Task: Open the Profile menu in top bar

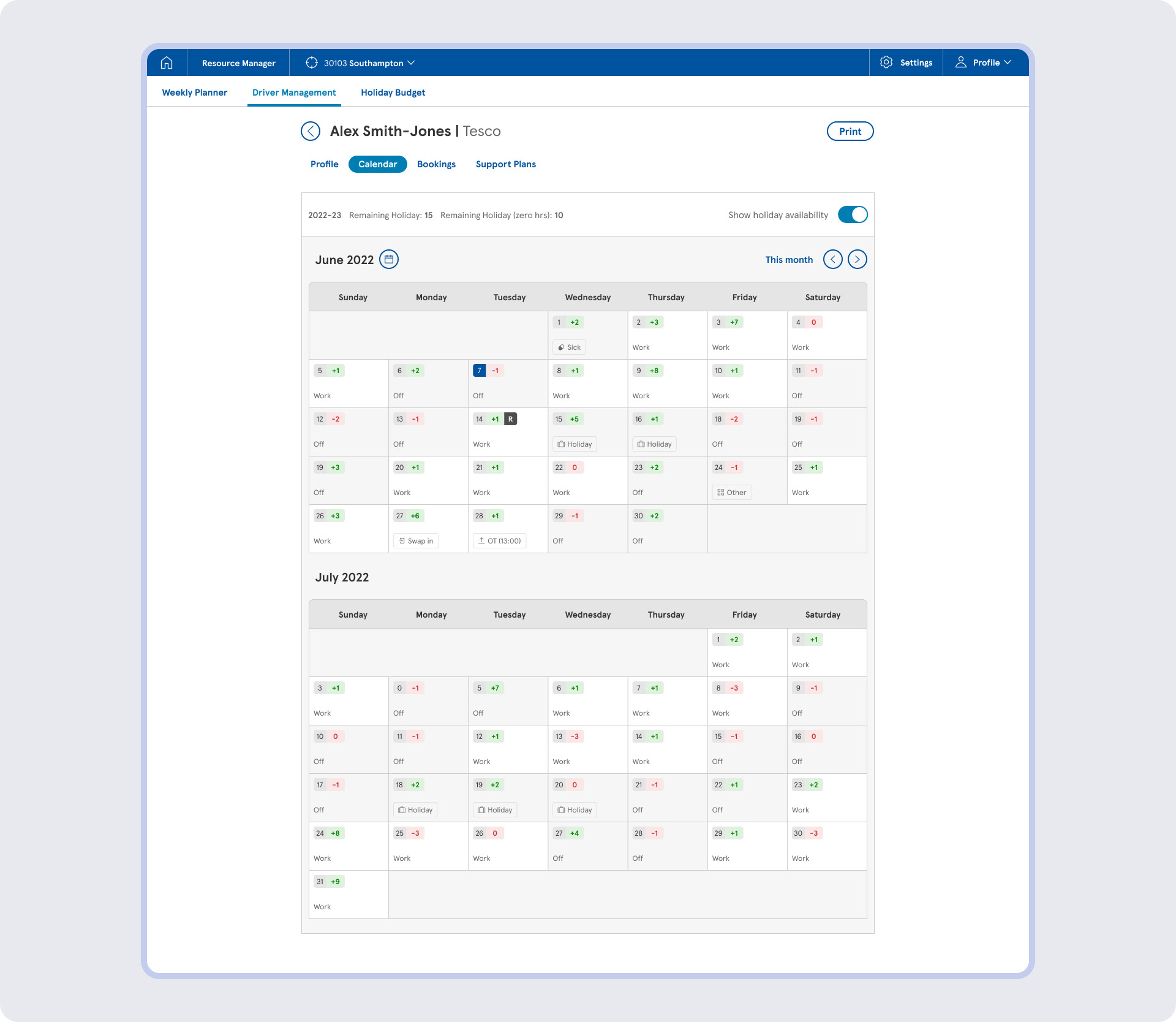Action: [986, 62]
